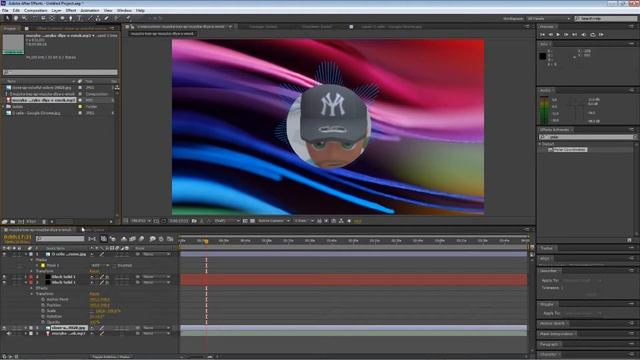
Task: Hide layer 4 jpg with eye icon
Action: tap(4, 328)
